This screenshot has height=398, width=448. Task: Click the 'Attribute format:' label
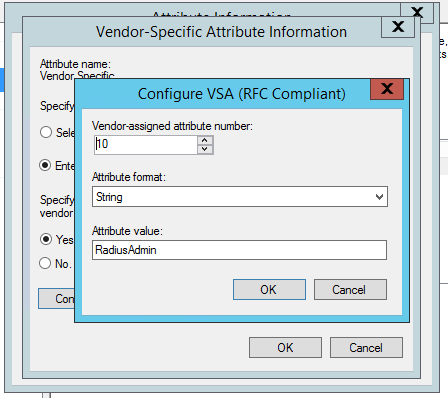pyautogui.click(x=129, y=177)
